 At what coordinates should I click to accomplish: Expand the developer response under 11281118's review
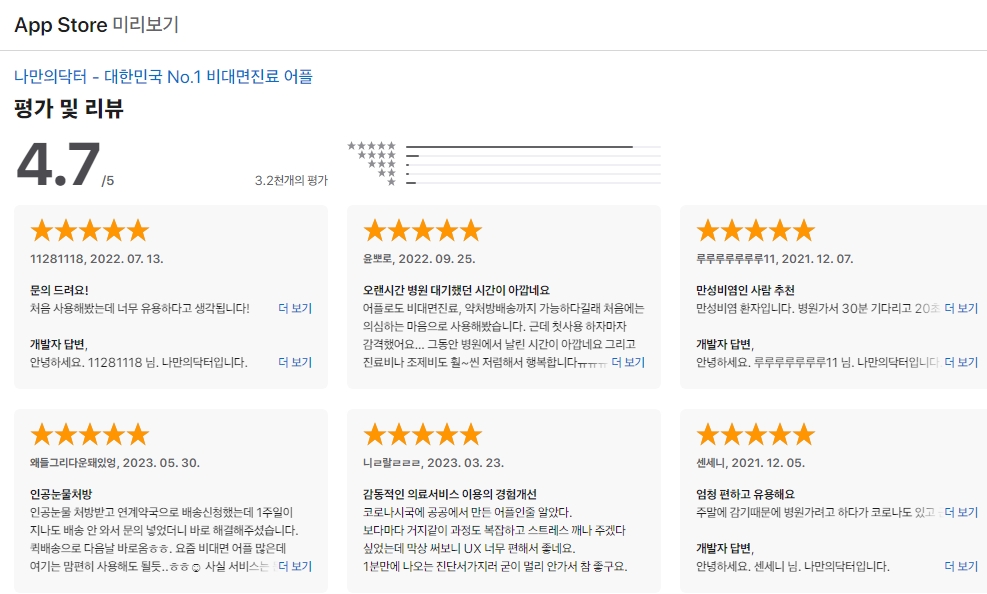point(295,362)
